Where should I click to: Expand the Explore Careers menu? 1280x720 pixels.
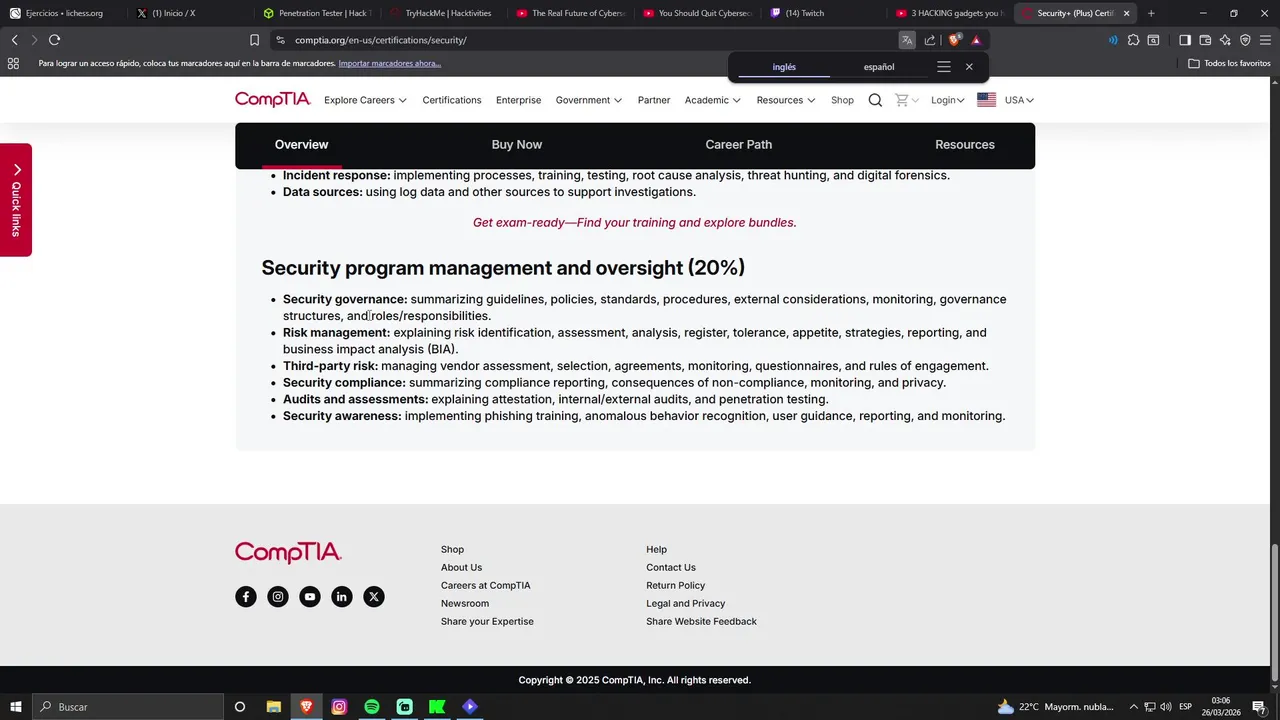click(365, 100)
